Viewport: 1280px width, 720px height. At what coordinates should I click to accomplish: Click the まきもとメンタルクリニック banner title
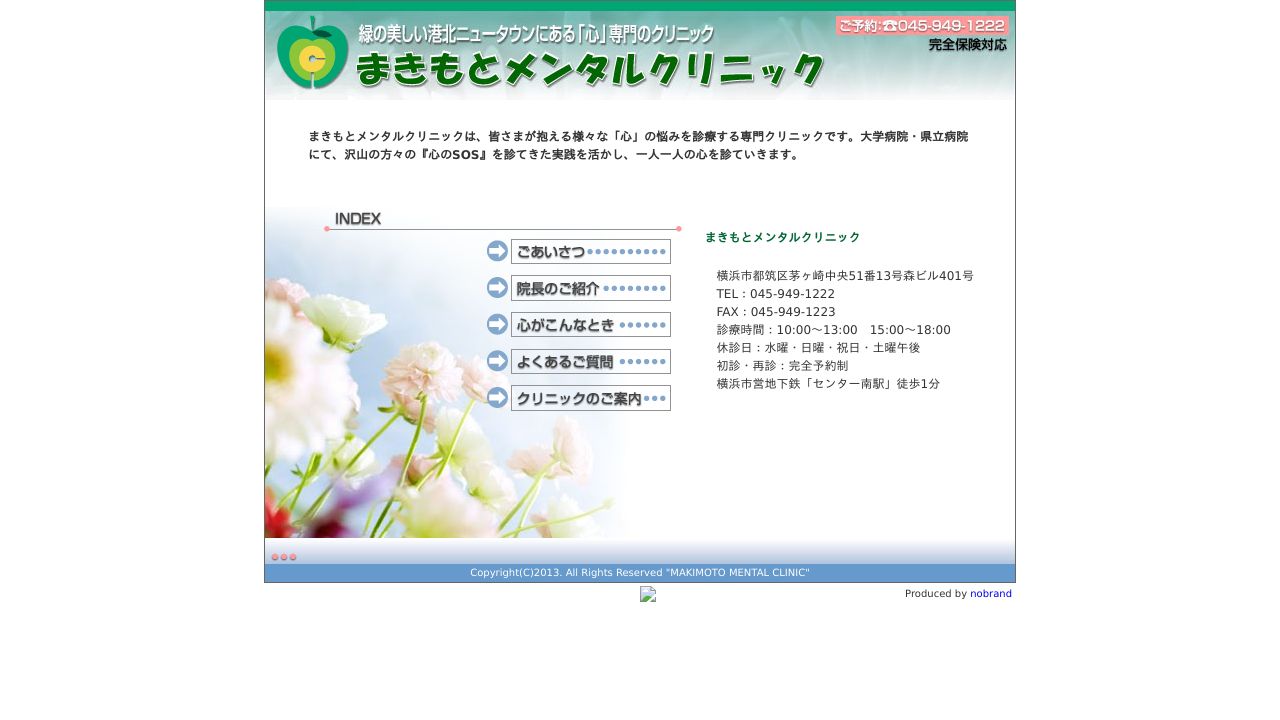(590, 69)
